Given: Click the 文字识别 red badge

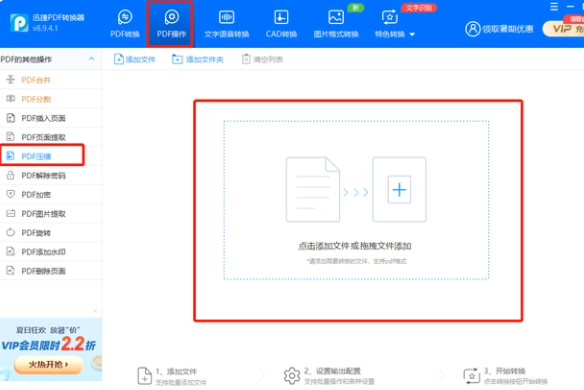Looking at the screenshot, I should [x=419, y=8].
